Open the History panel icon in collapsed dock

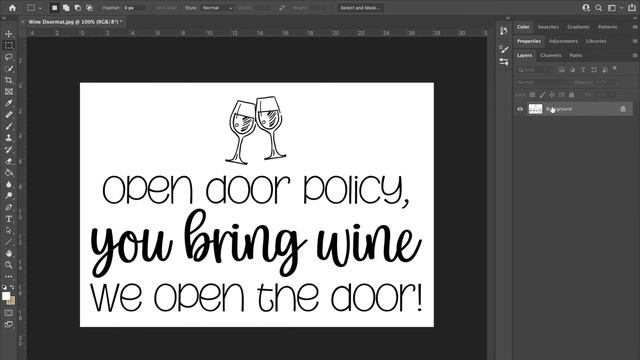pos(504,31)
